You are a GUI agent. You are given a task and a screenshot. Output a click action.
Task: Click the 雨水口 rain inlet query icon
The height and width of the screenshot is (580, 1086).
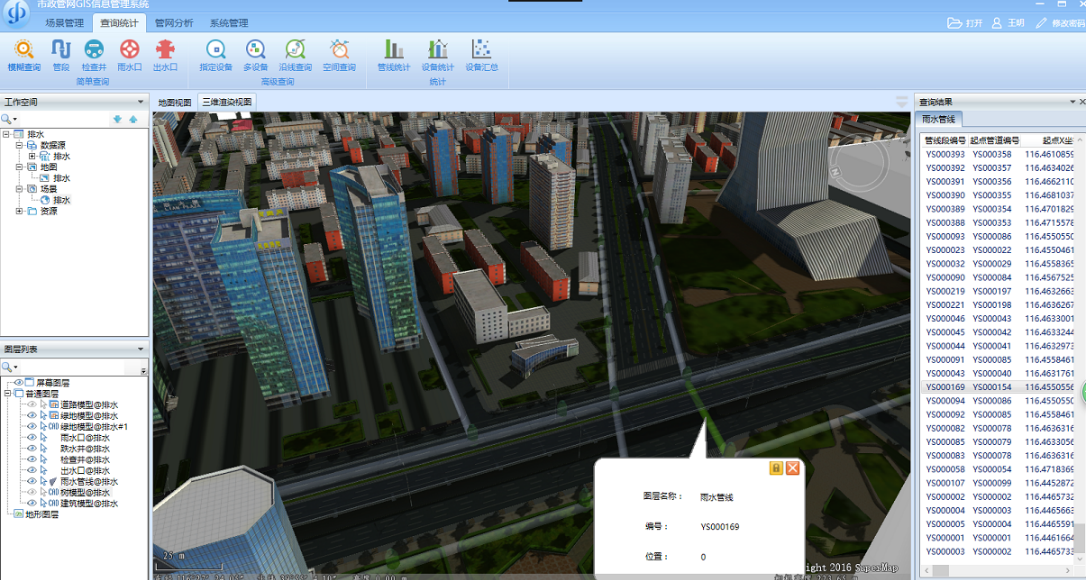pos(129,54)
